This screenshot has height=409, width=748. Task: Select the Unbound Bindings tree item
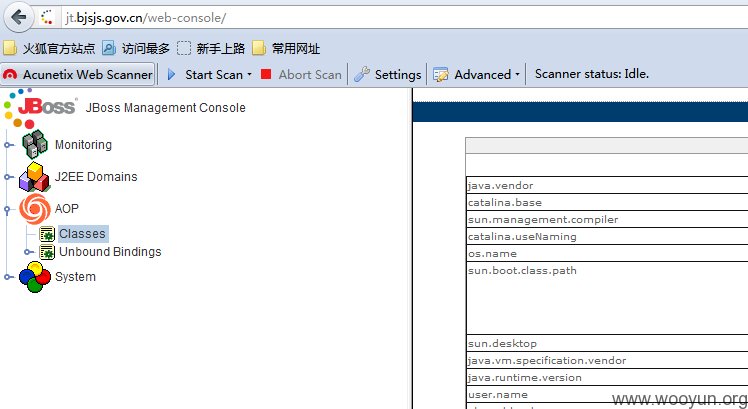coord(110,252)
